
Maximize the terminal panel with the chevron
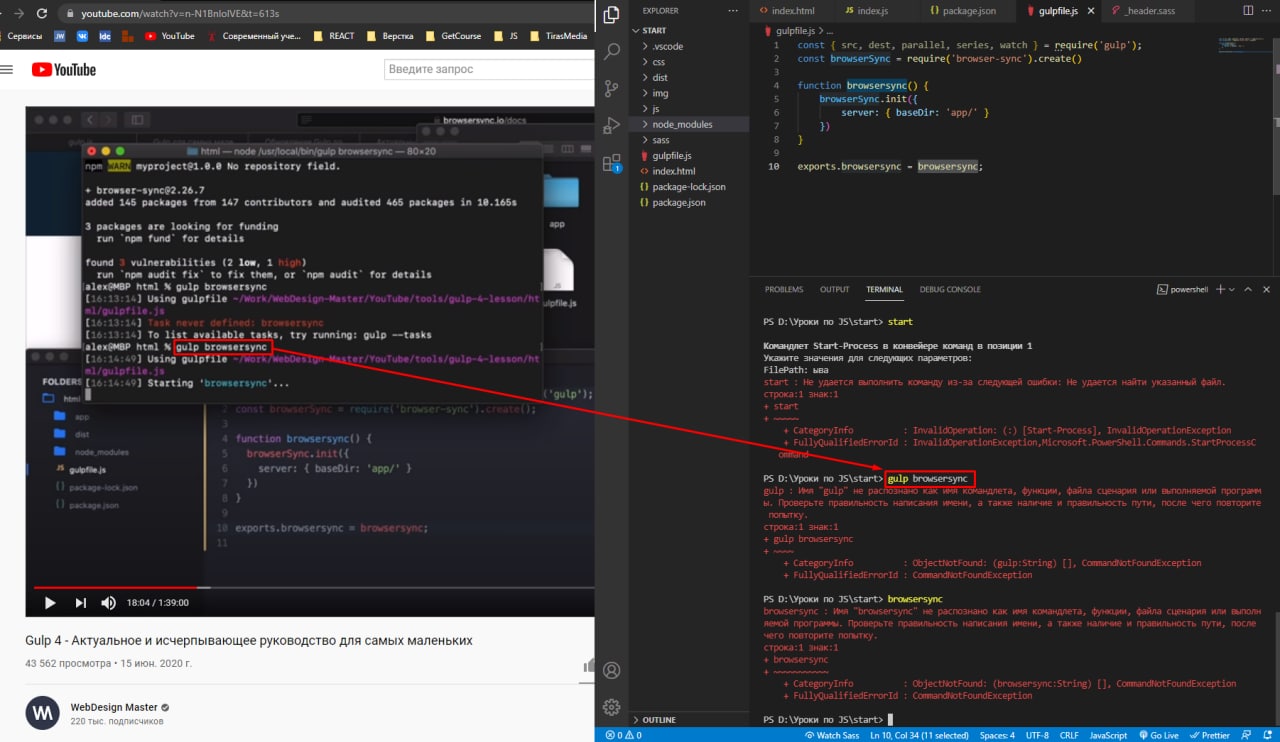click(1249, 289)
